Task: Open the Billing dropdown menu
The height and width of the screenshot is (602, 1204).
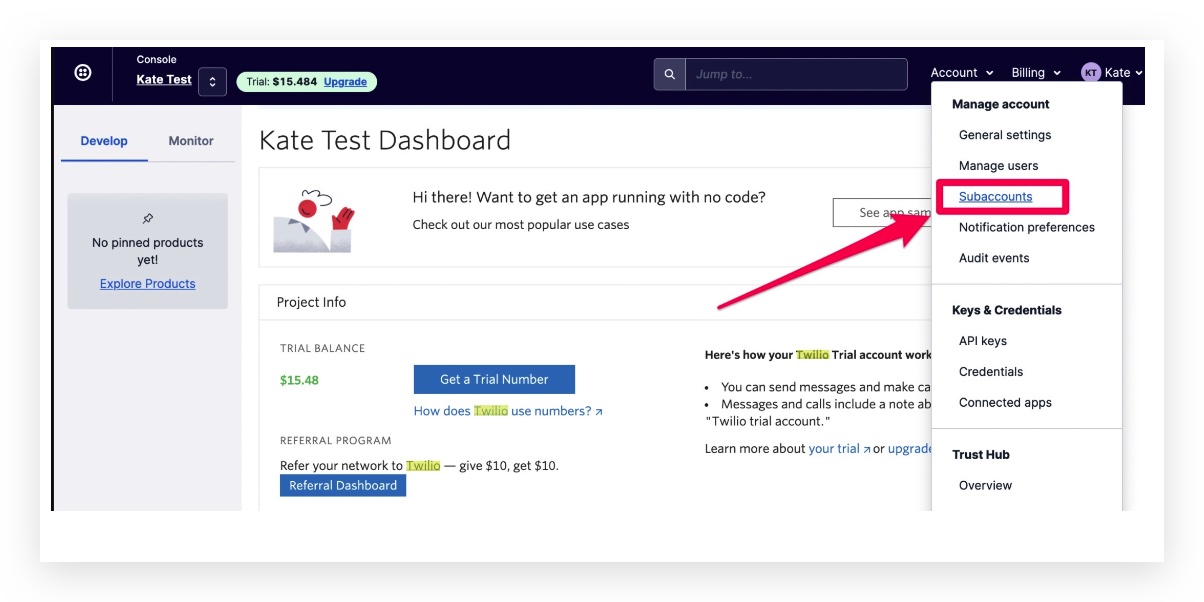Action: [1036, 73]
